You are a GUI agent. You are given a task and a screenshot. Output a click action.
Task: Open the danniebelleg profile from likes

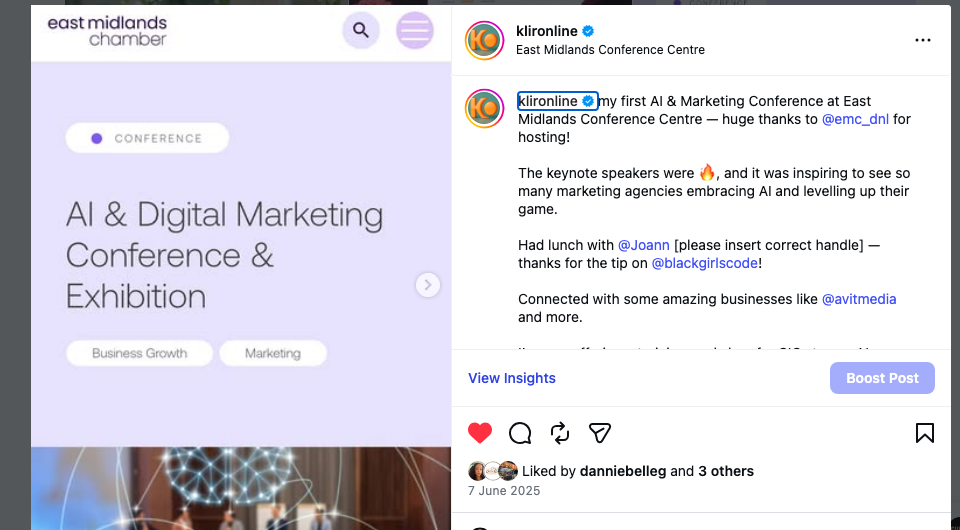(623, 471)
